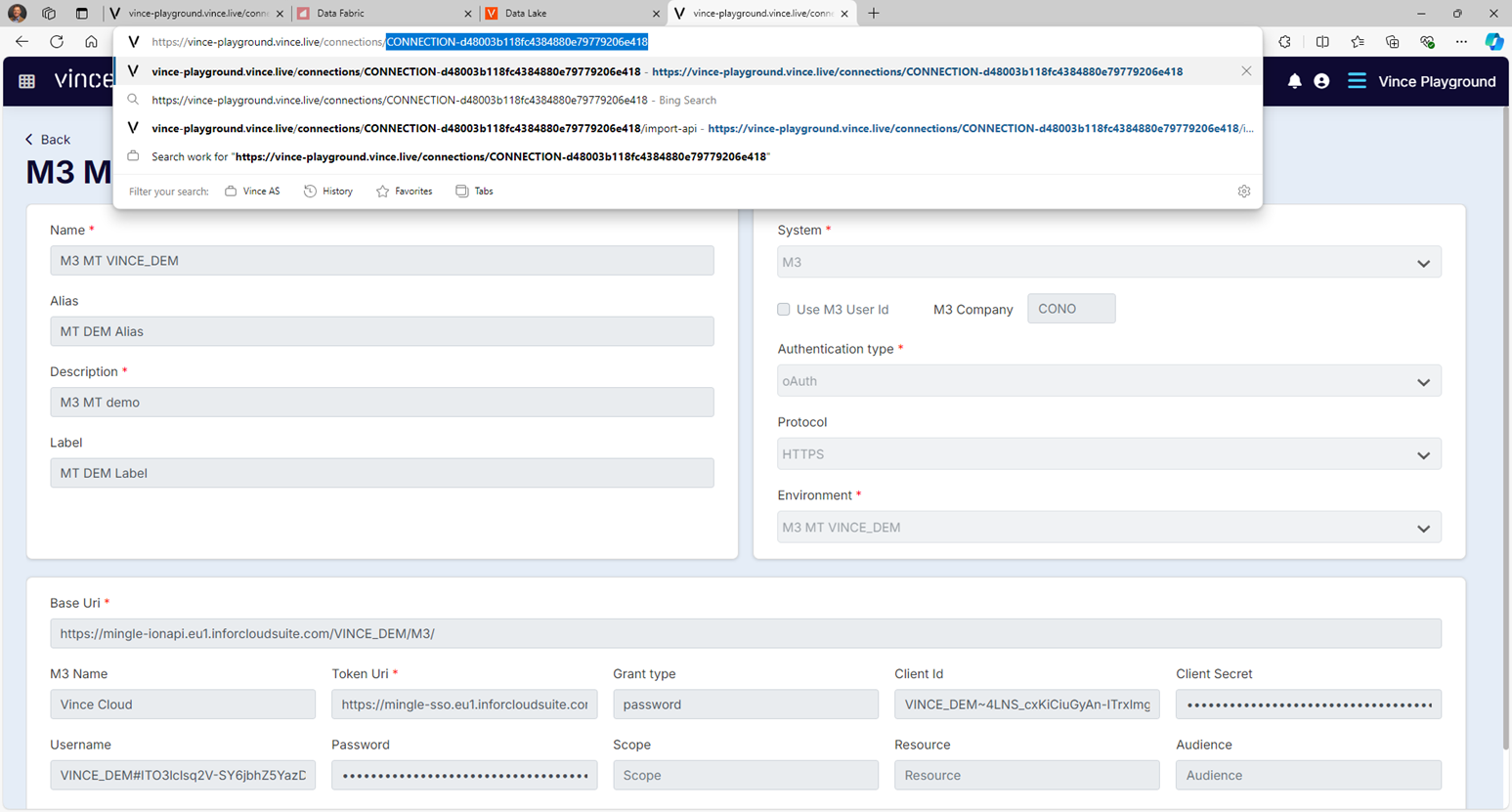
Task: Reload the page with refresh icon
Action: pos(57,41)
